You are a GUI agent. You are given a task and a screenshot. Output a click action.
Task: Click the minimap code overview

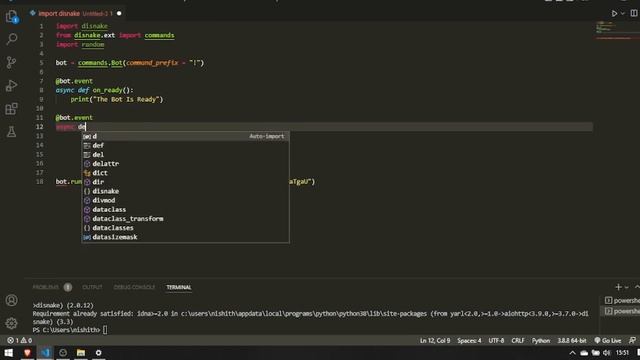[x=616, y=31]
